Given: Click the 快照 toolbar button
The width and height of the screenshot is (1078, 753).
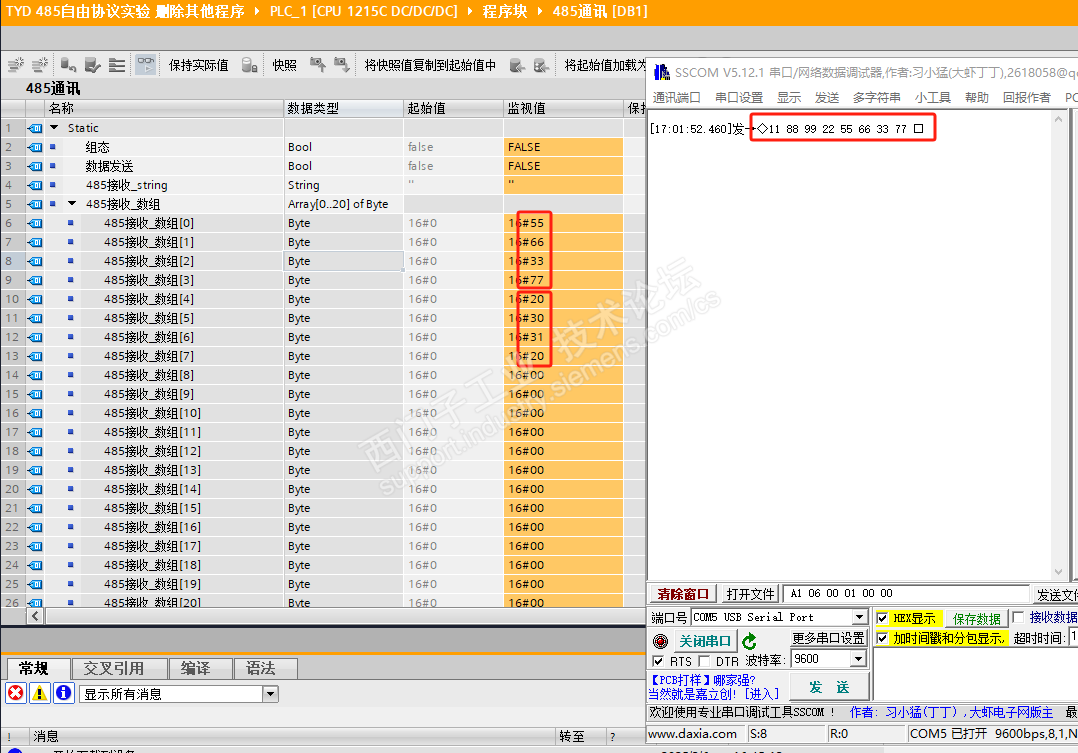Looking at the screenshot, I should [284, 65].
